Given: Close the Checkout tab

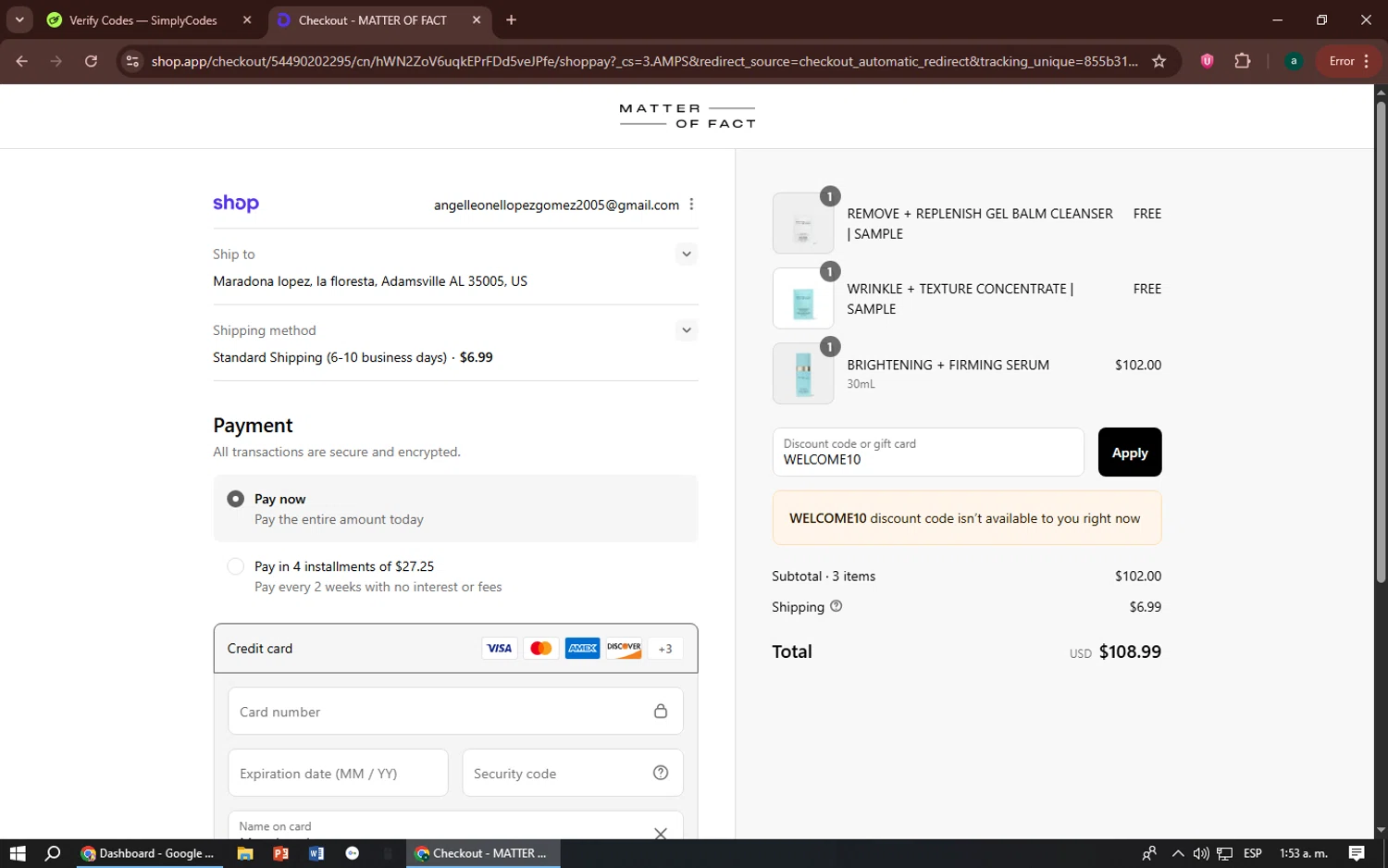Looking at the screenshot, I should point(477,19).
